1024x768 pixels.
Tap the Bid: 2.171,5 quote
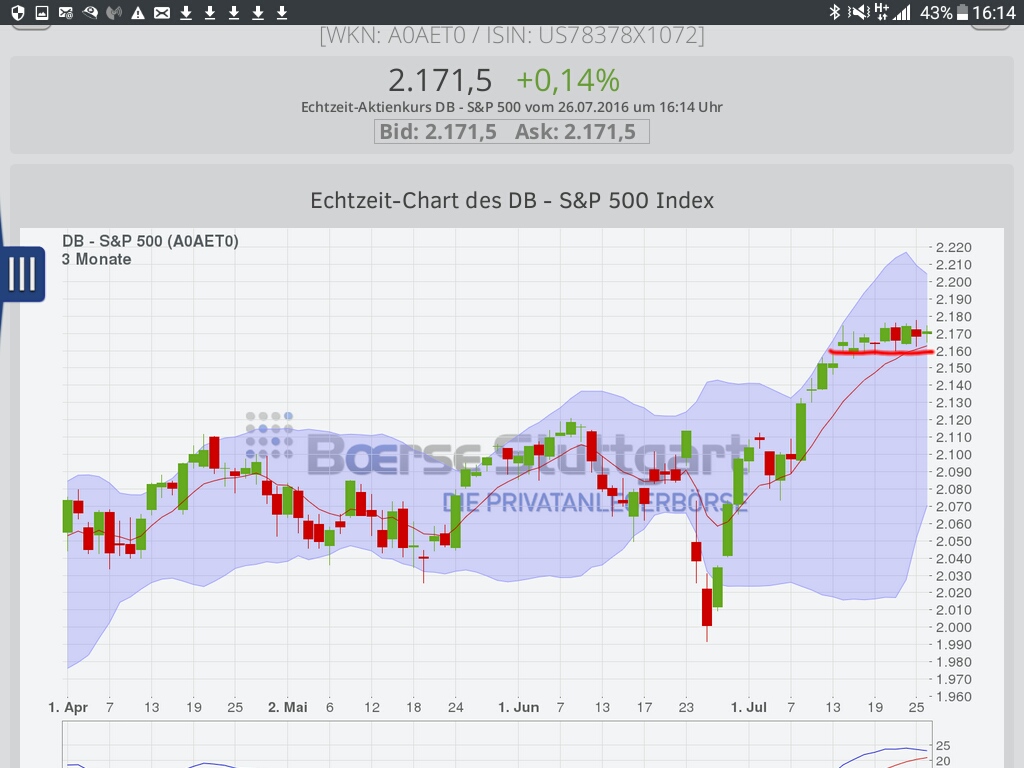tap(438, 132)
